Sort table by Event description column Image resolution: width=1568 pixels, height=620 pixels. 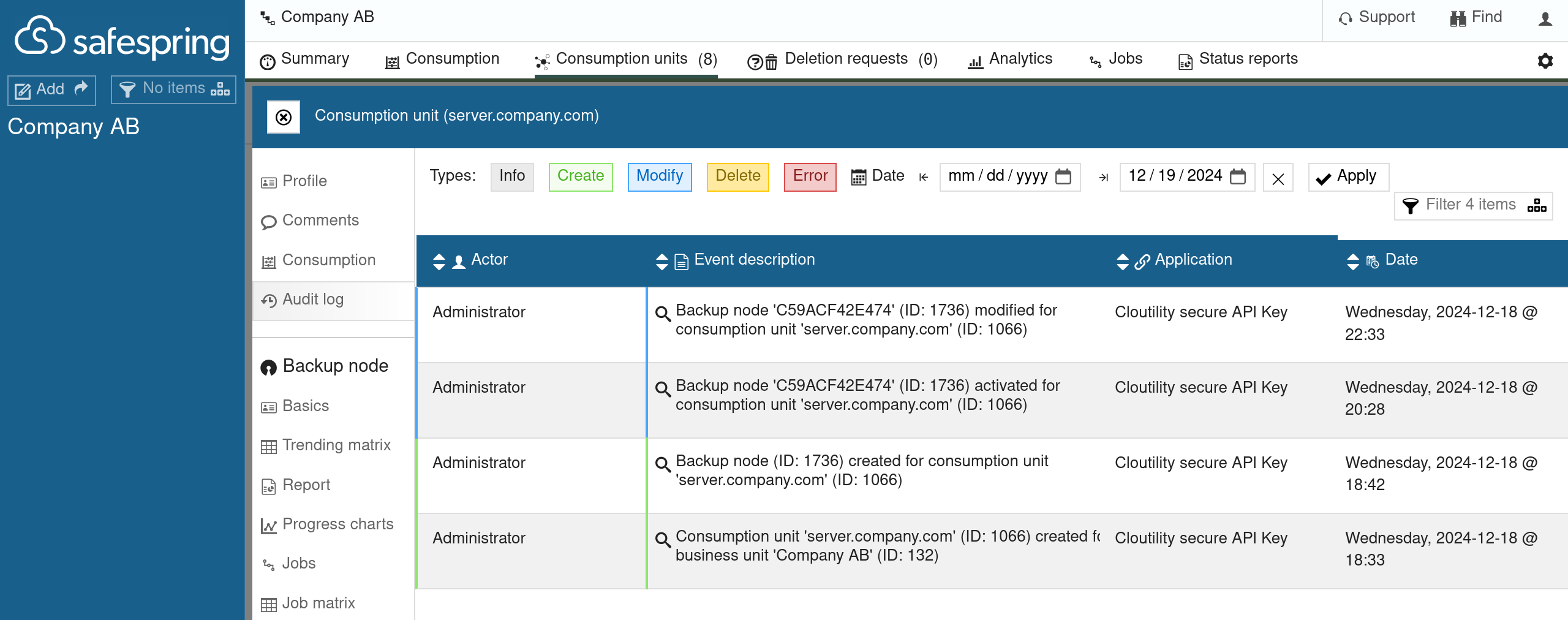[662, 262]
